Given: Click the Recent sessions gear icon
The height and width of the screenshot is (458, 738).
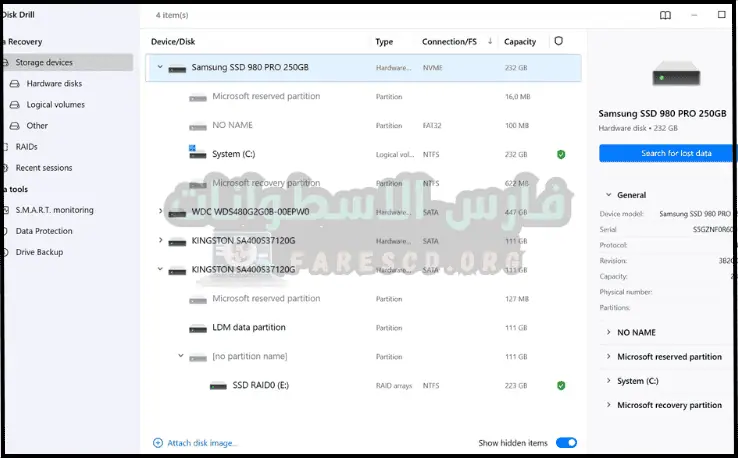Looking at the screenshot, I should pyautogui.click(x=6, y=168).
